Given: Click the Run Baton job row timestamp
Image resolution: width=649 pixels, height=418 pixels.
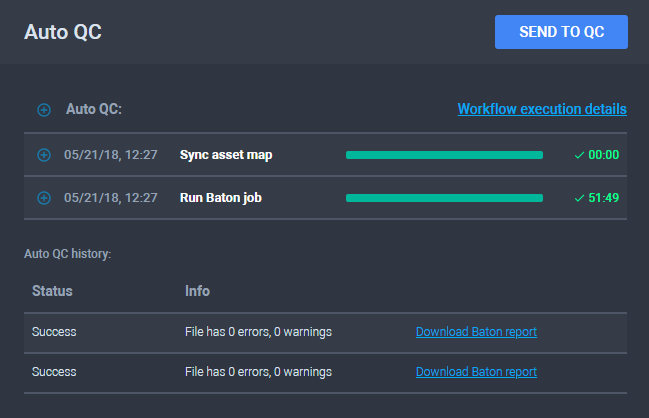Looking at the screenshot, I should 110,198.
